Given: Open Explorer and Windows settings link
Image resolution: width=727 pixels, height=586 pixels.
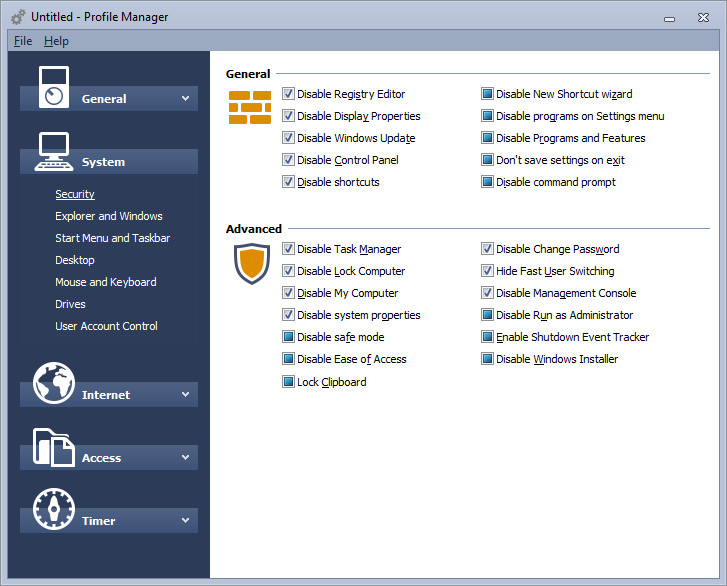Looking at the screenshot, I should click(x=109, y=216).
